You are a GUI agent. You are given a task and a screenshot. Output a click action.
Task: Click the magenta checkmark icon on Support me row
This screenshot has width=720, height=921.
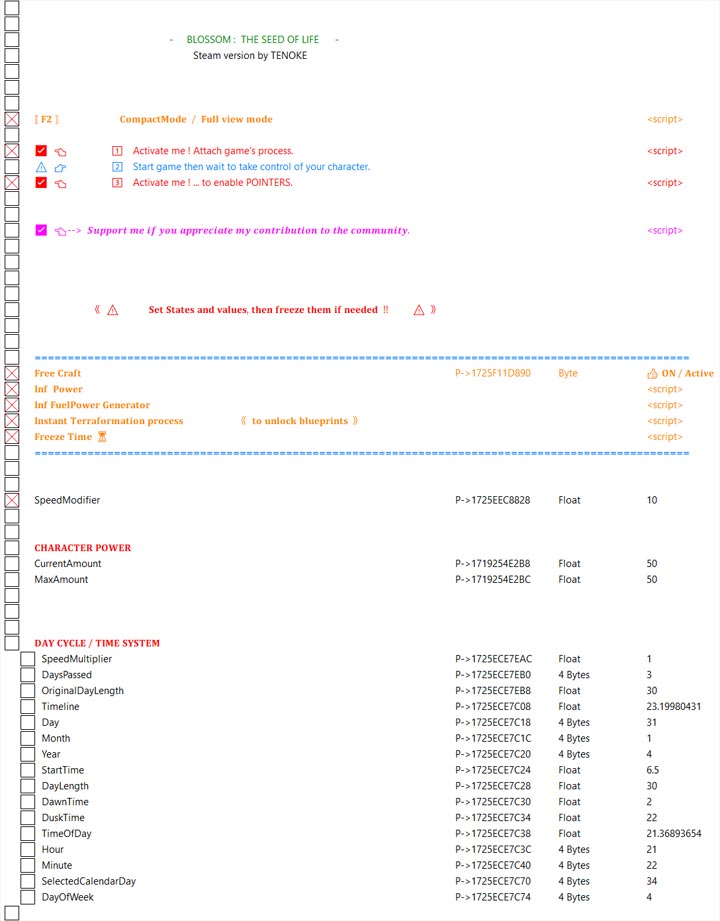pyautogui.click(x=41, y=230)
